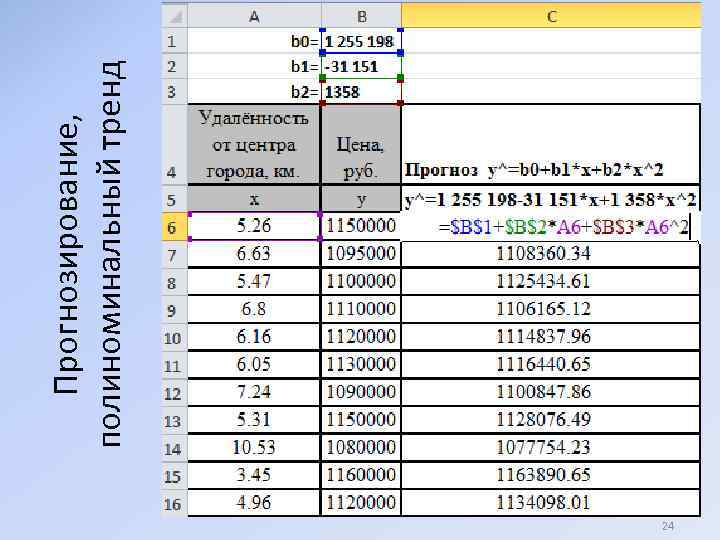
Task: Select cell with value 7.24
Action: point(254,392)
